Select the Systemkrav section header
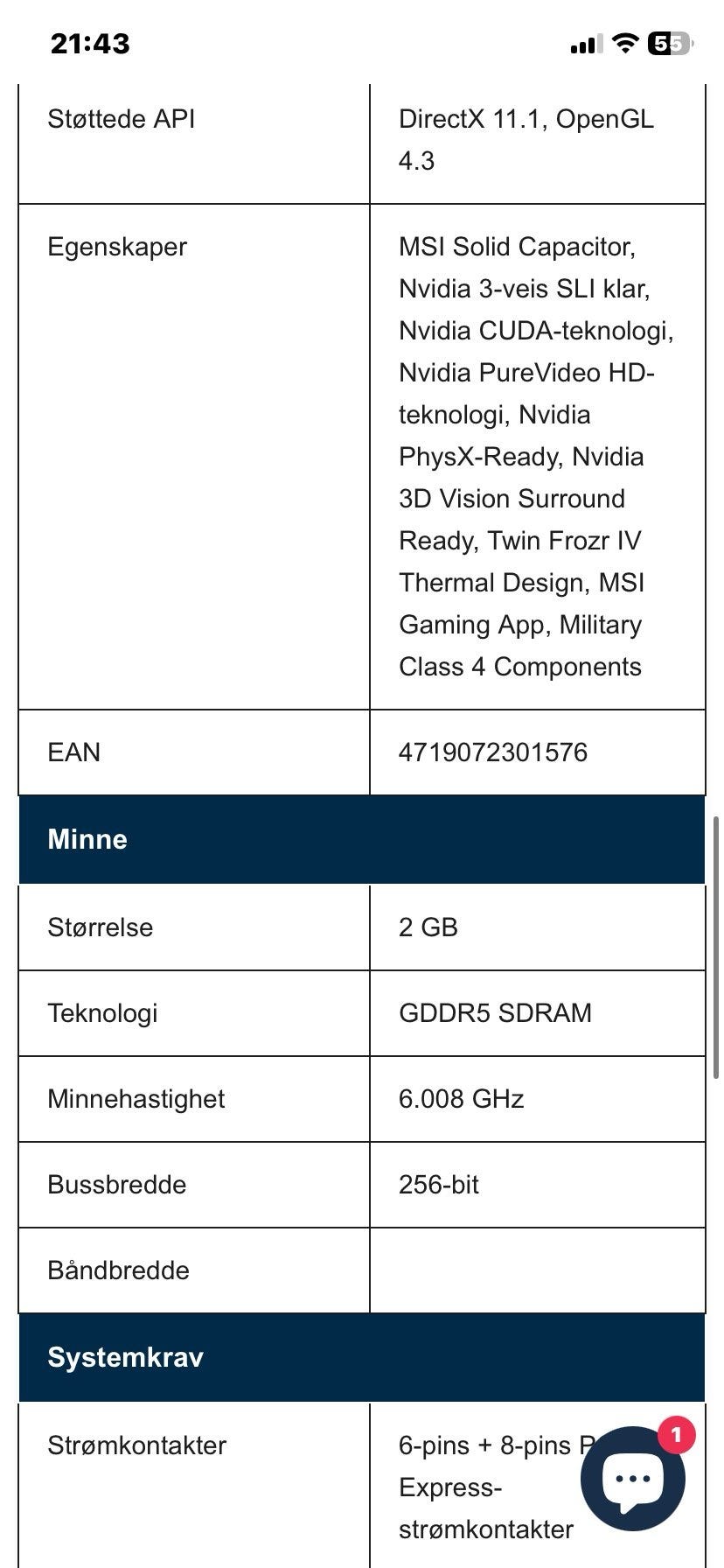The image size is (724, 1568). [x=362, y=1357]
